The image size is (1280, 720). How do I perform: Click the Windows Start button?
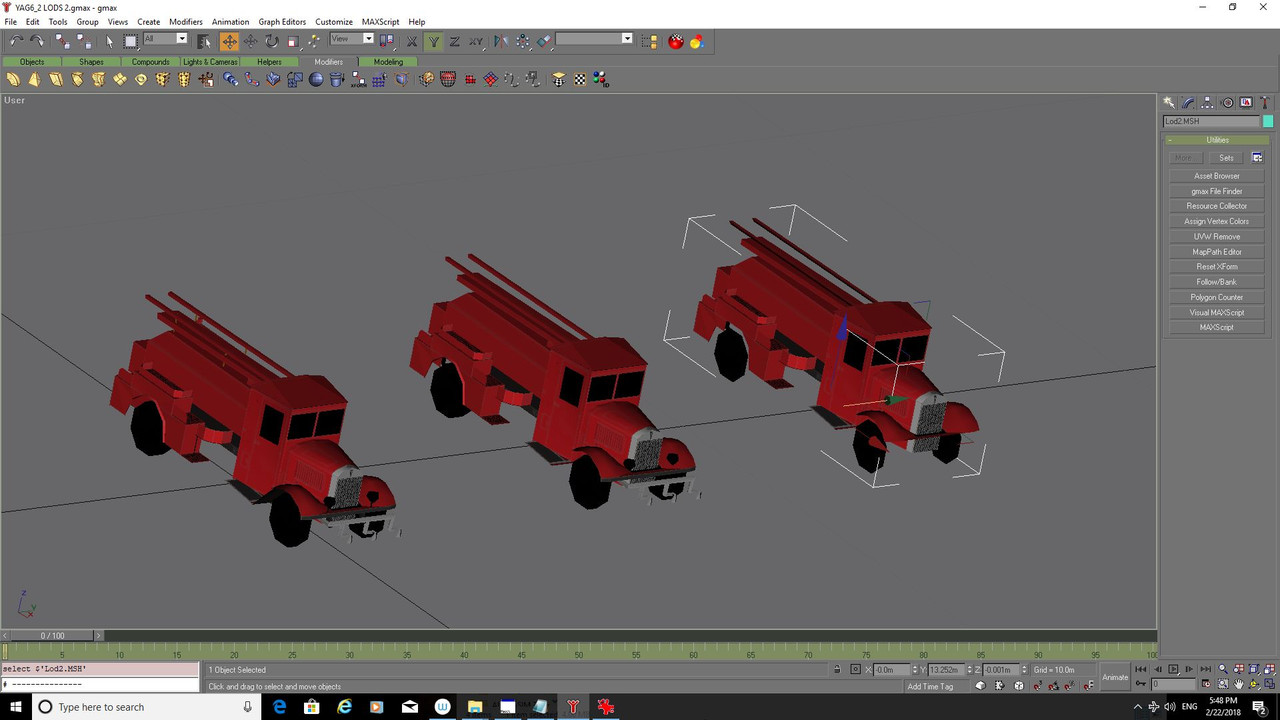pyautogui.click(x=16, y=707)
